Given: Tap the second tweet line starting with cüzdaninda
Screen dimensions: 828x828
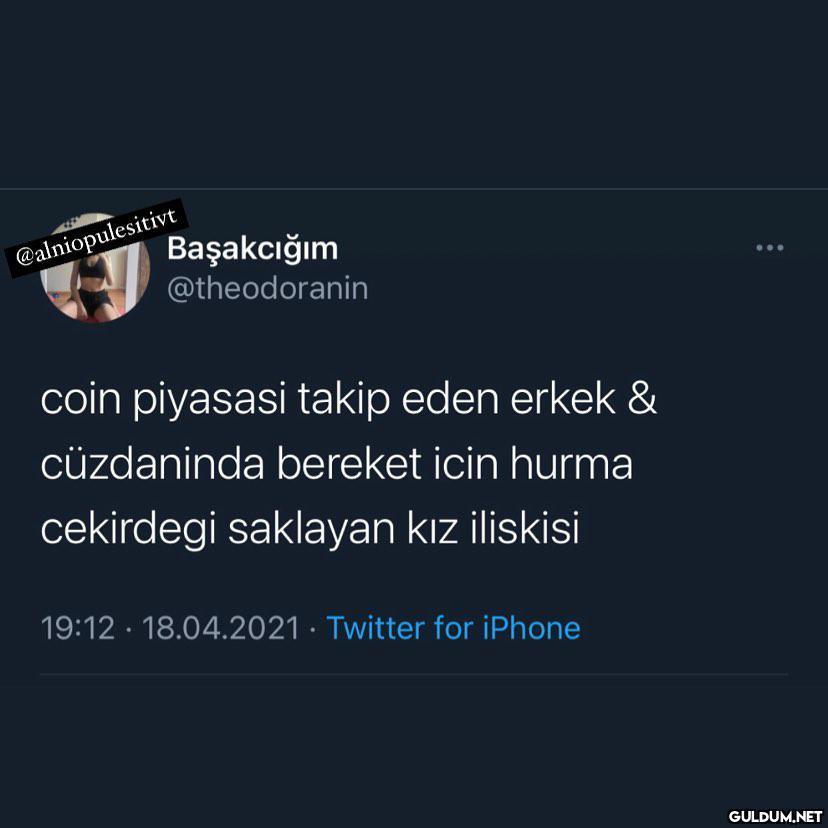Looking at the screenshot, I should [x=336, y=464].
